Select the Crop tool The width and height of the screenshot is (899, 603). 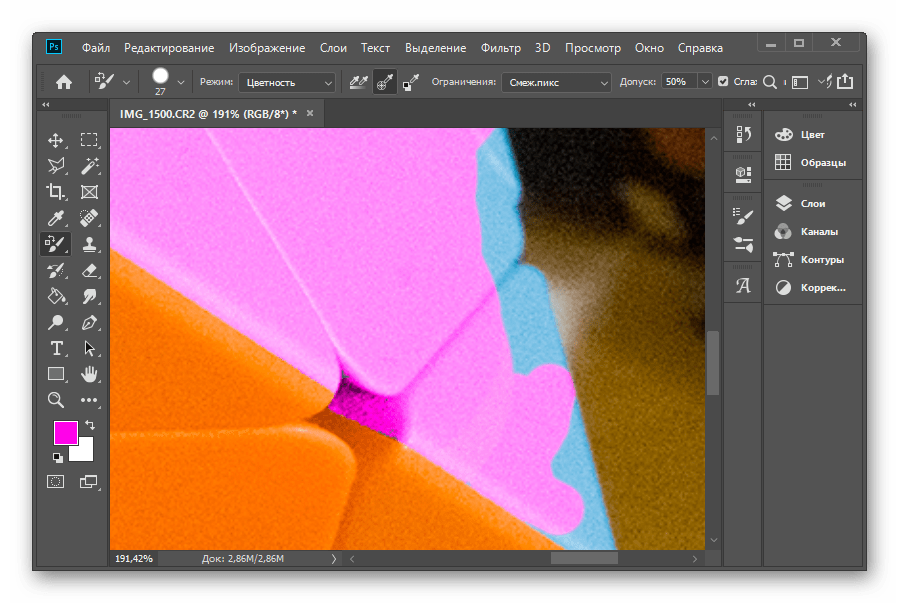coord(56,192)
